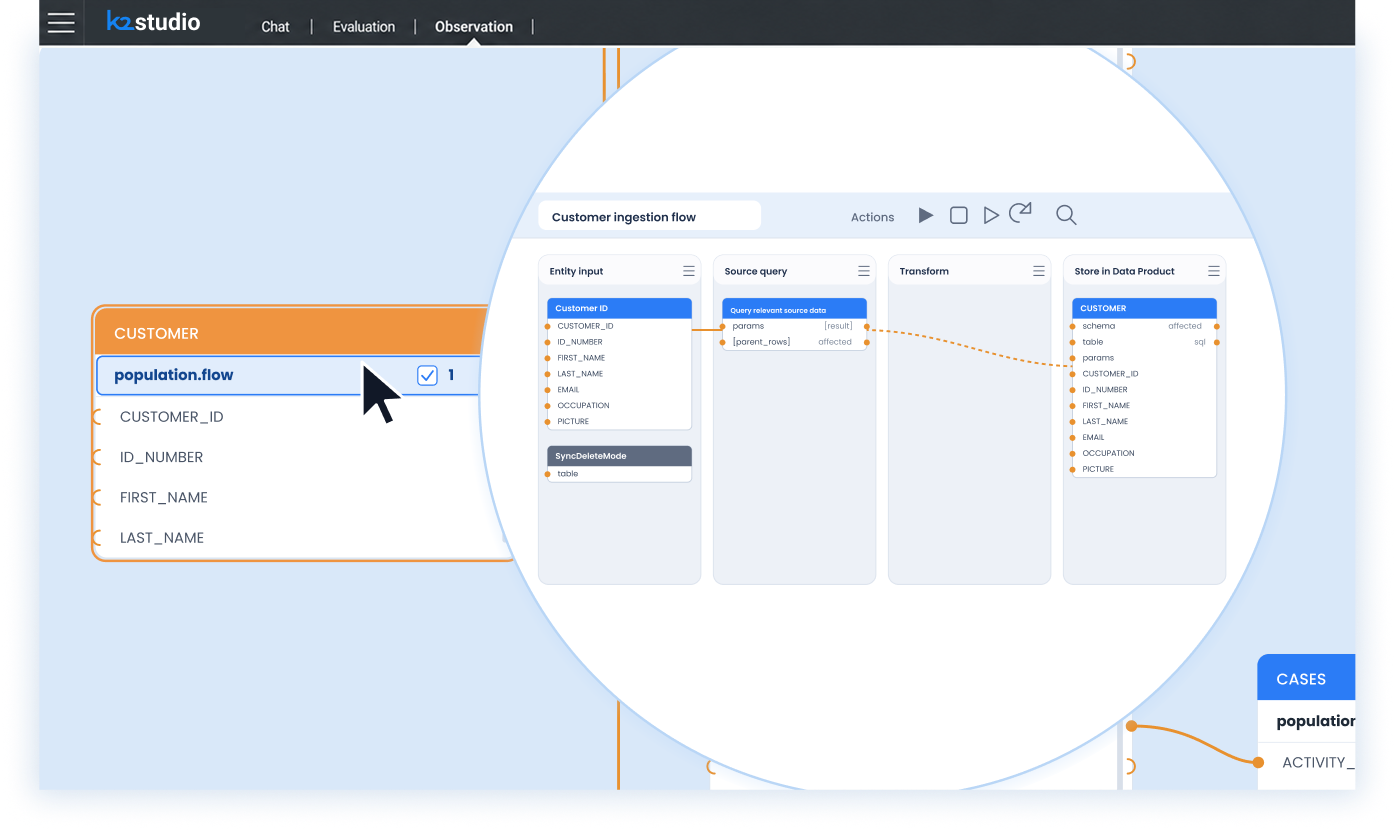Click params field in blue CUSTOMER block
The image size is (1395, 831).
coord(1098,358)
